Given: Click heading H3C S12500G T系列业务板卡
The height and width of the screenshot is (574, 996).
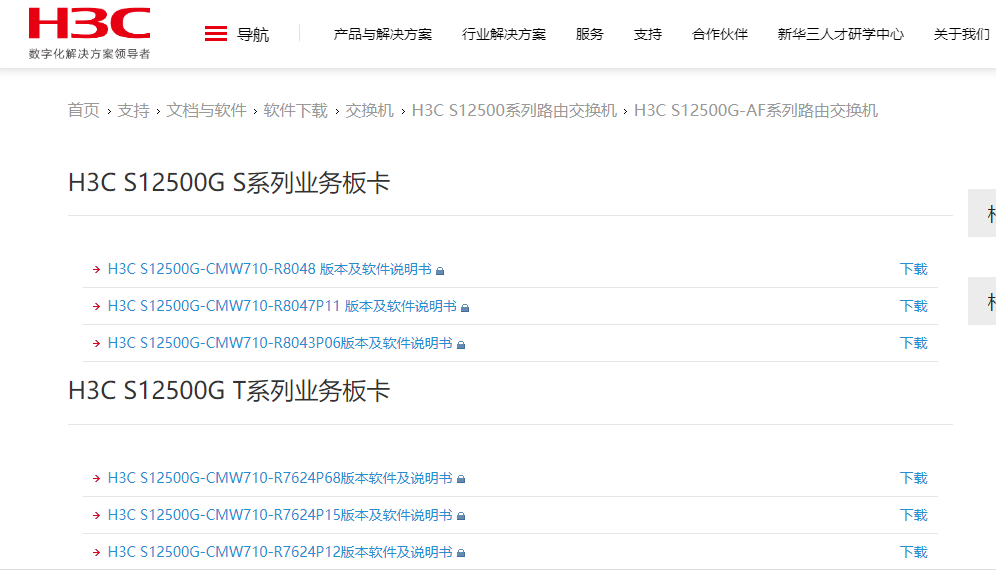Looking at the screenshot, I should 229,391.
